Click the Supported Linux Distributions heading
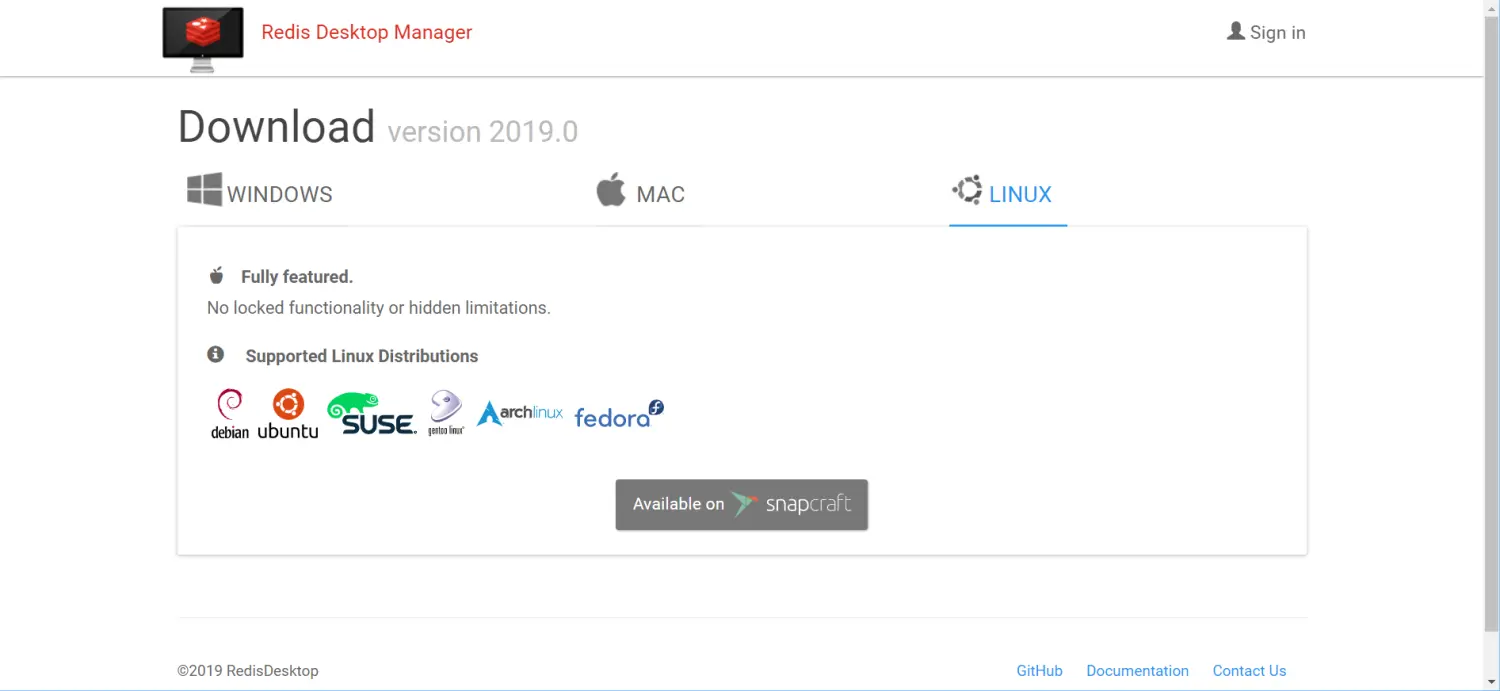 coord(362,356)
